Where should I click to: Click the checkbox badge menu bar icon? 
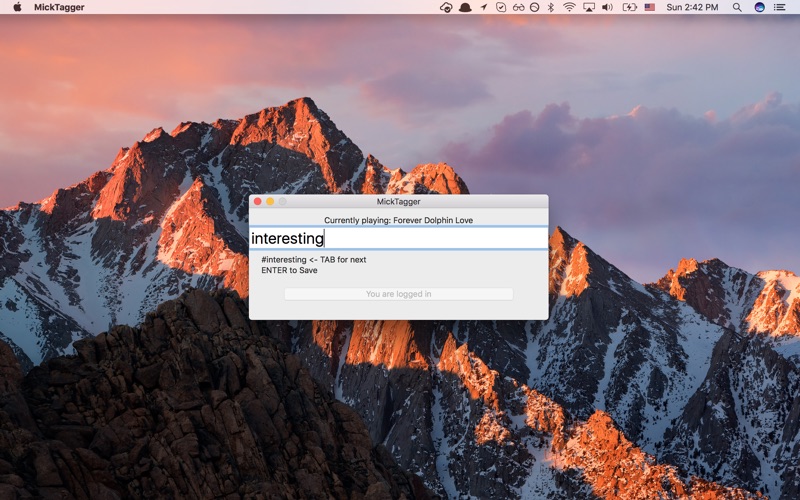501,7
